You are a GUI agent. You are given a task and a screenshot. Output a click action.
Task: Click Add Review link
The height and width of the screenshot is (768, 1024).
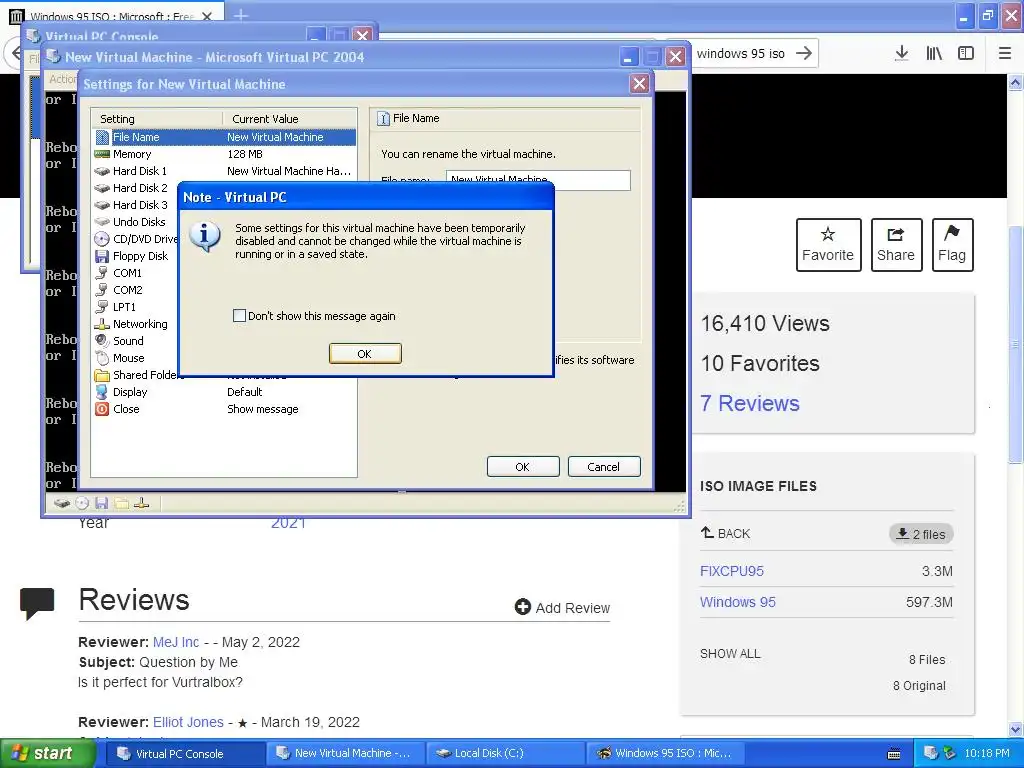pos(562,608)
